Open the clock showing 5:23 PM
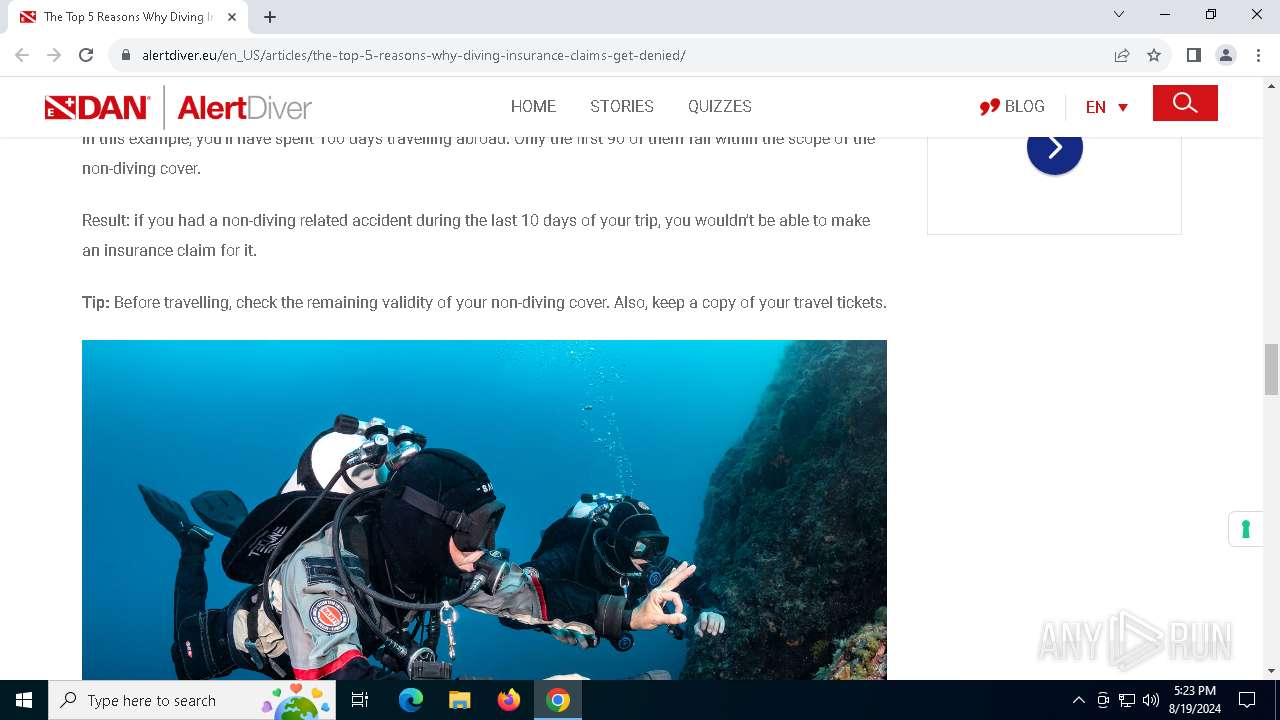1280x720 pixels. tap(1195, 700)
